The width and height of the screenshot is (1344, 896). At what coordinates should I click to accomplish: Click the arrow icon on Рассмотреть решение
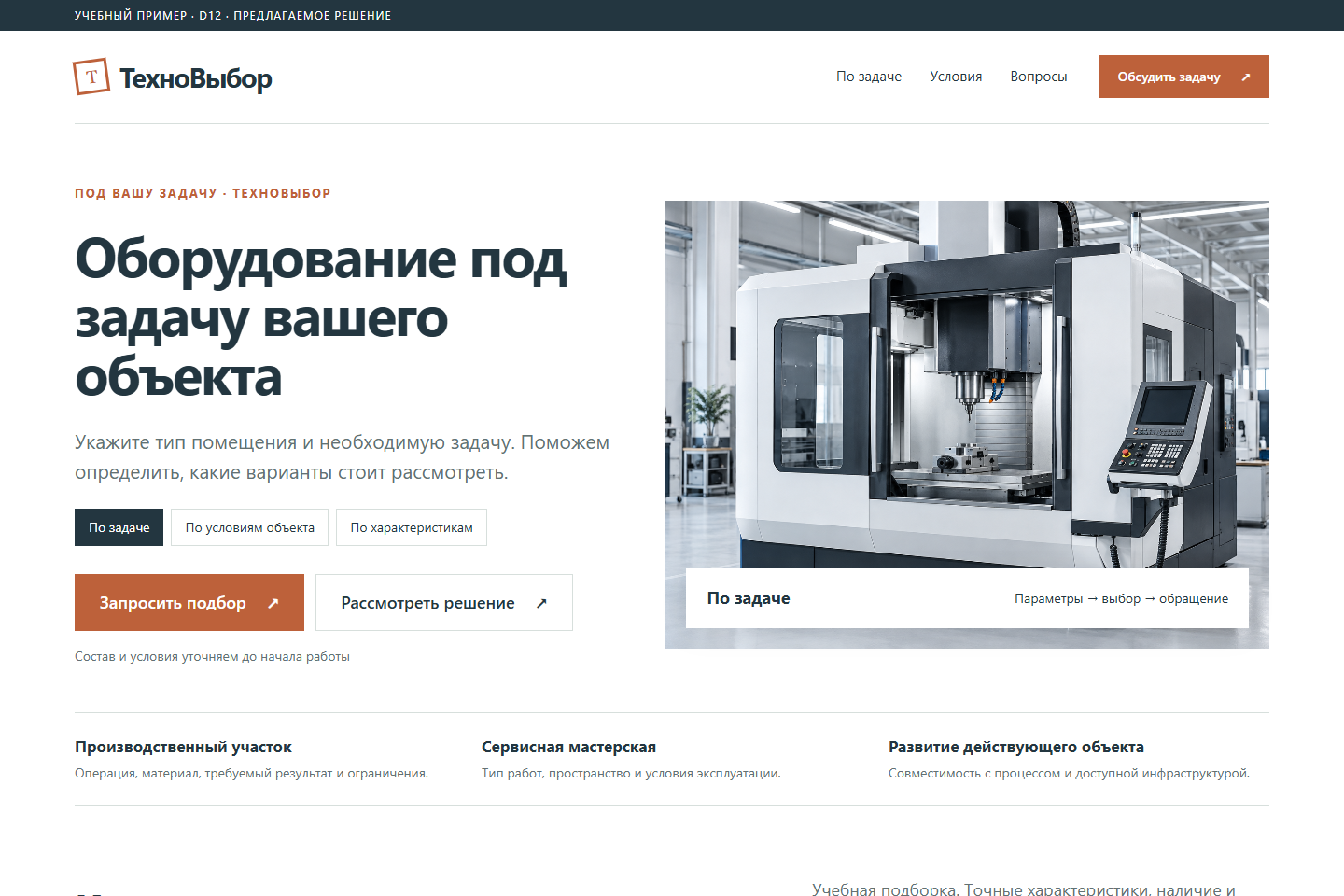(x=541, y=603)
